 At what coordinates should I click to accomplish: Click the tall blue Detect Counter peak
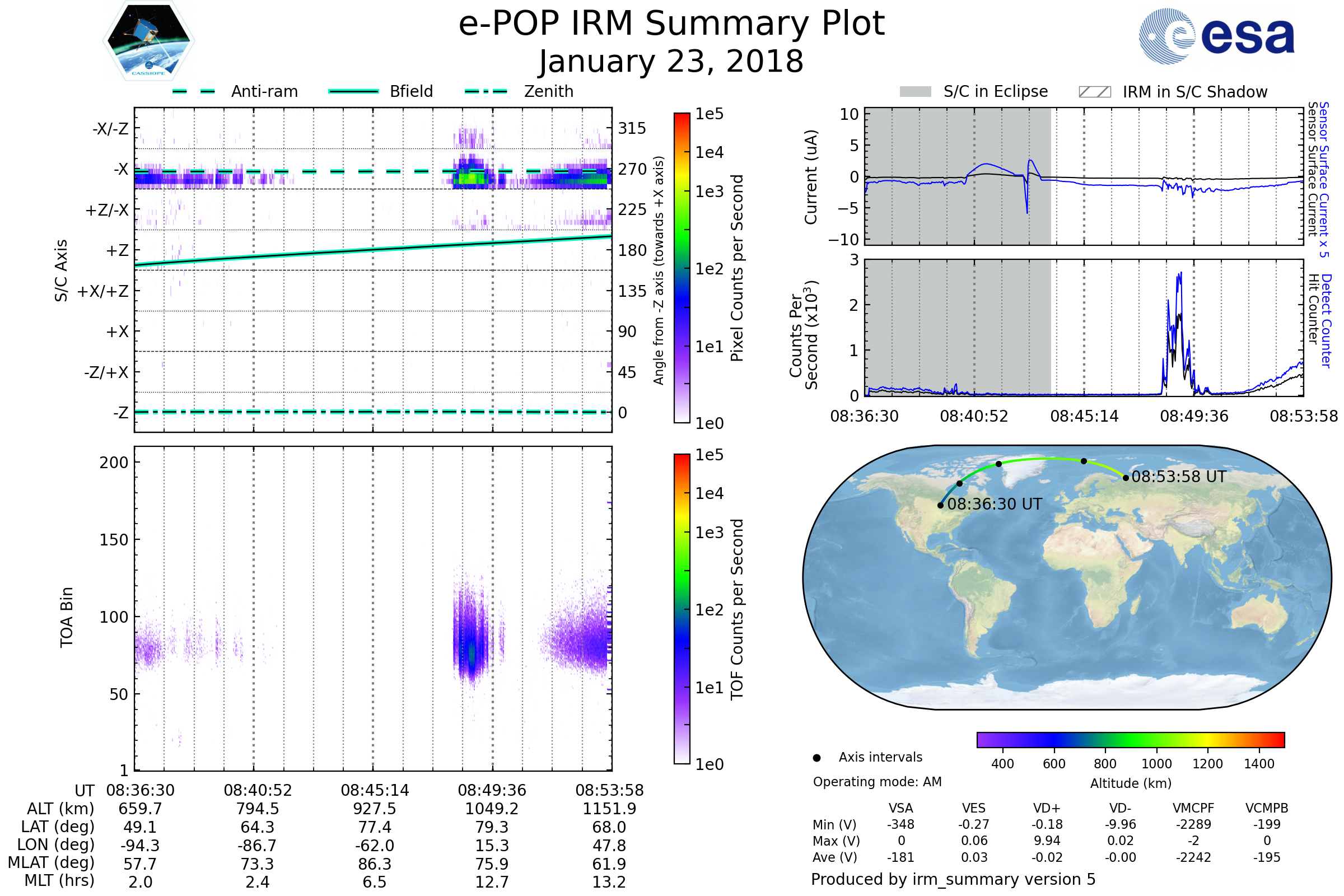pos(1180,276)
